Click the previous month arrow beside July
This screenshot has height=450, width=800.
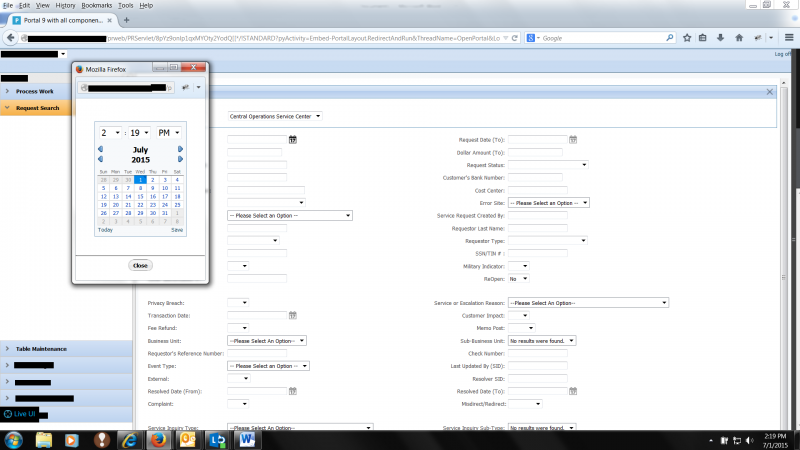100,149
